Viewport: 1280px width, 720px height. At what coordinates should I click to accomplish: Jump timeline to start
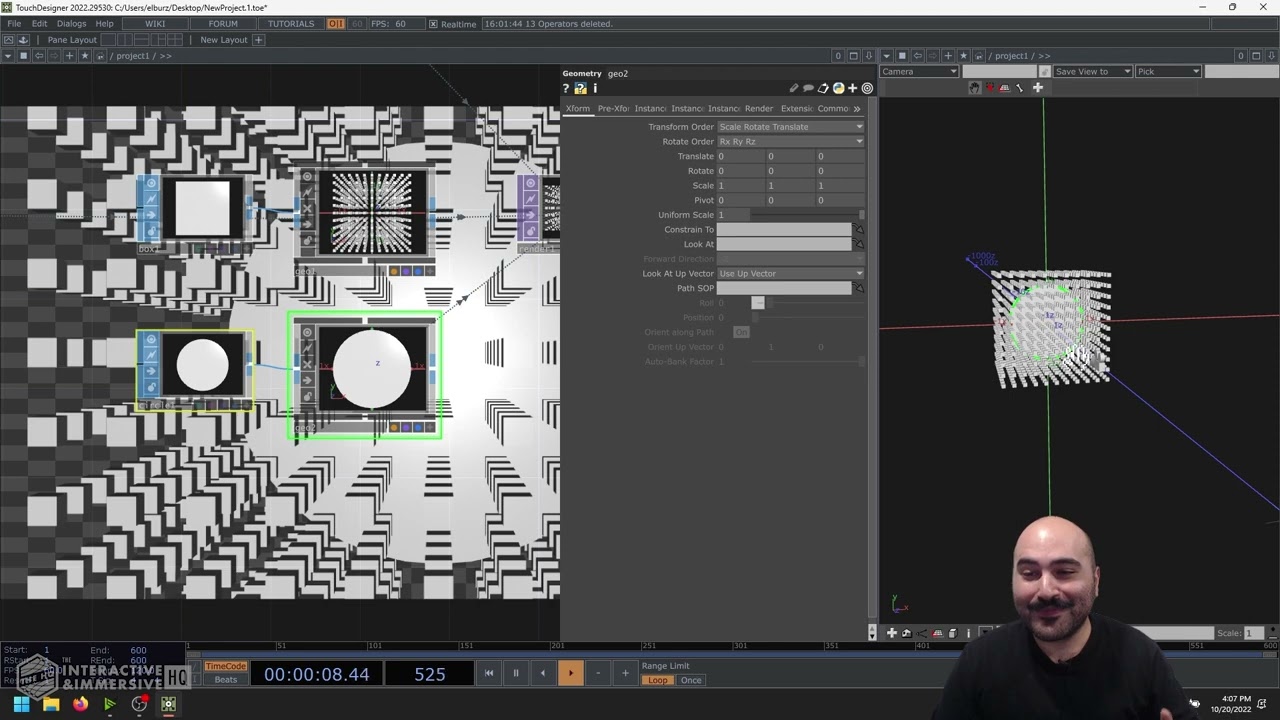(x=489, y=673)
